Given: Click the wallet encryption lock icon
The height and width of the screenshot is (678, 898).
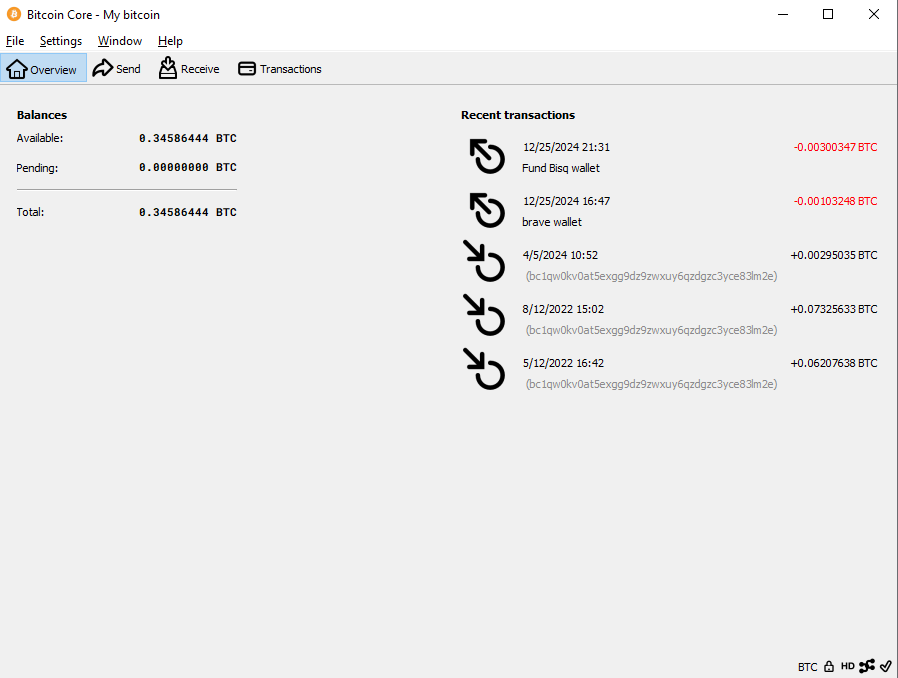Looking at the screenshot, I should coord(829,666).
